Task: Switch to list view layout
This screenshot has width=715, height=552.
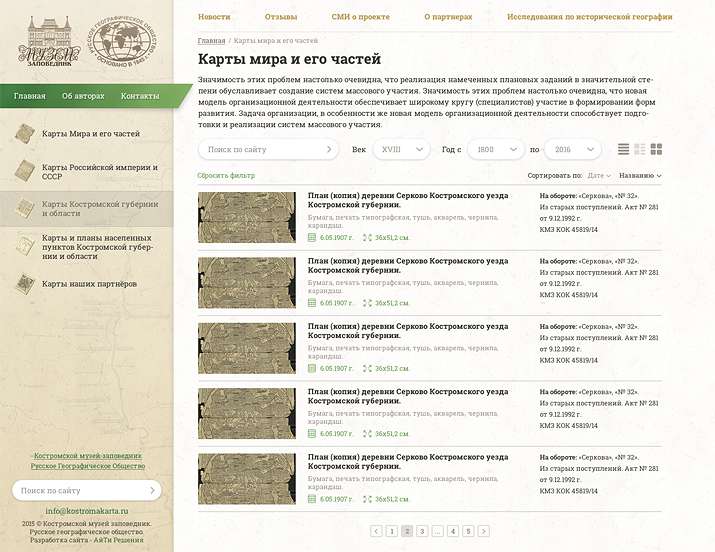Action: point(623,149)
